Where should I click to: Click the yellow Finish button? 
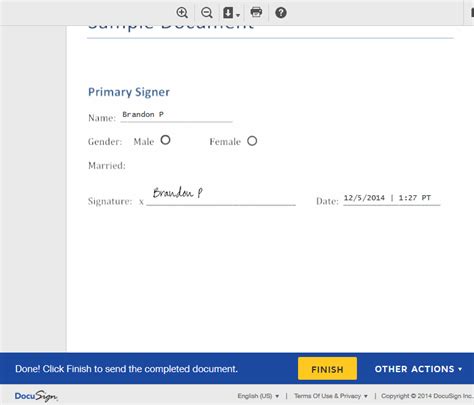pyautogui.click(x=327, y=369)
